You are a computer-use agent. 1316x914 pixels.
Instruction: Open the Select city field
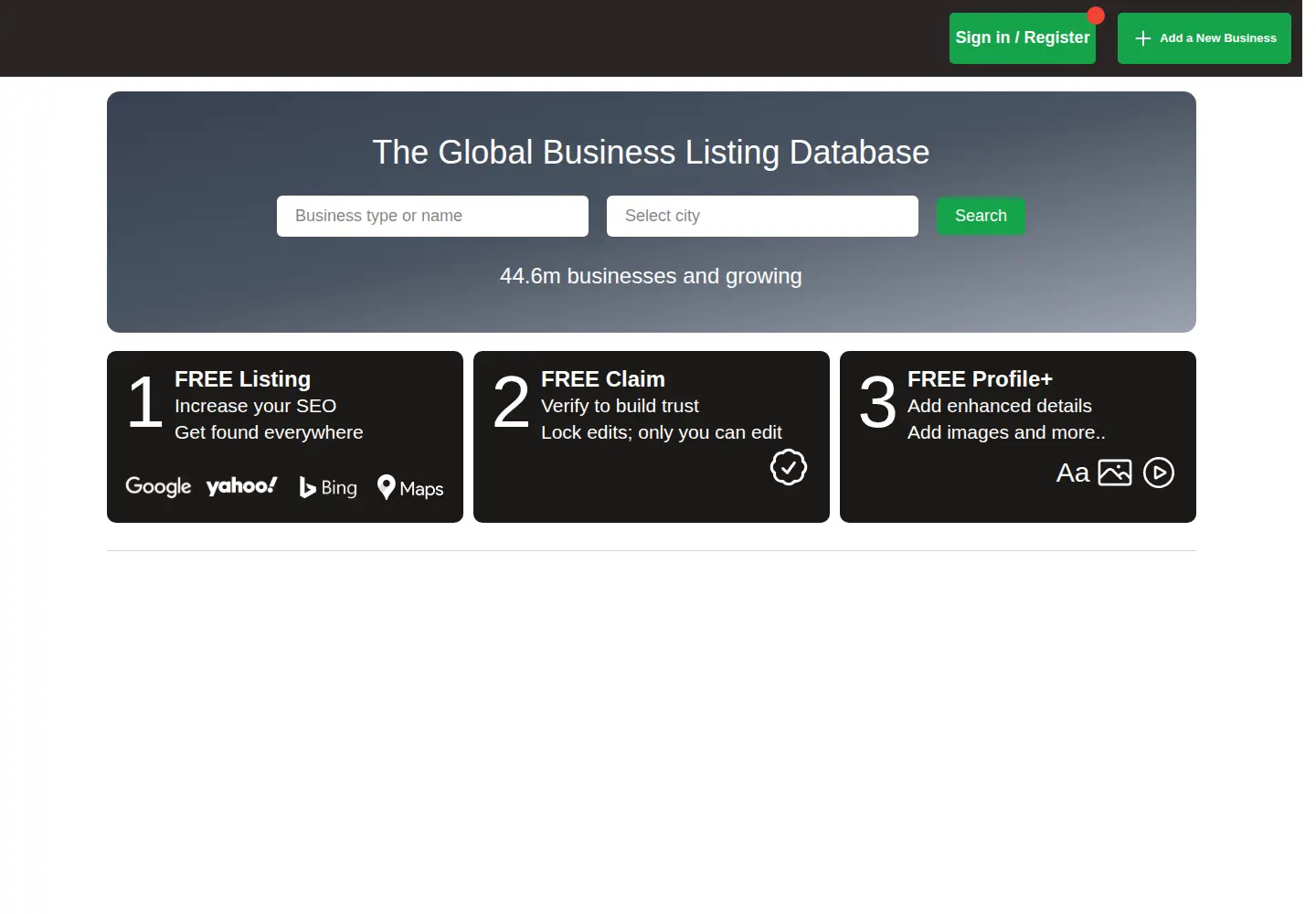(x=762, y=216)
